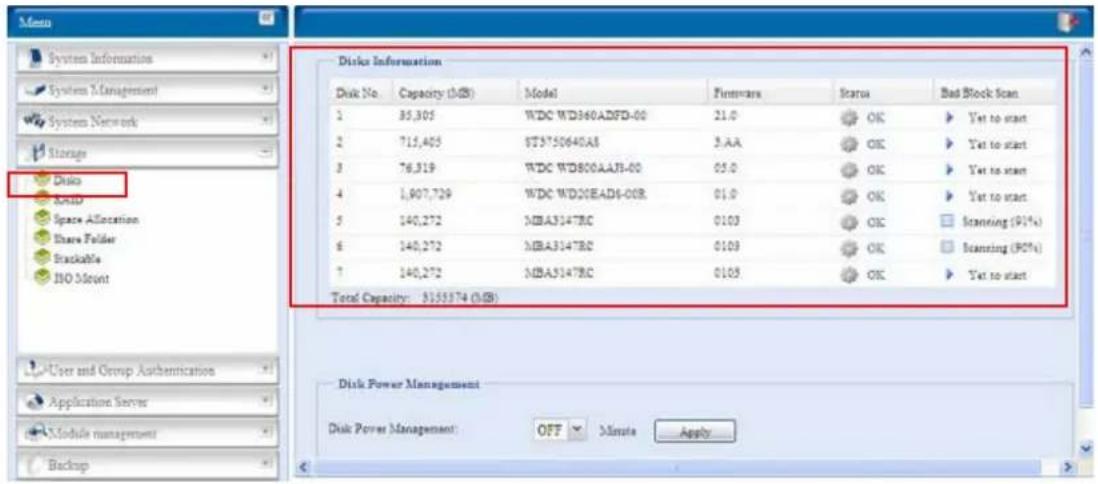Click status gear icon for disk 5
Screen dimensions: 1098x484
coord(847,222)
